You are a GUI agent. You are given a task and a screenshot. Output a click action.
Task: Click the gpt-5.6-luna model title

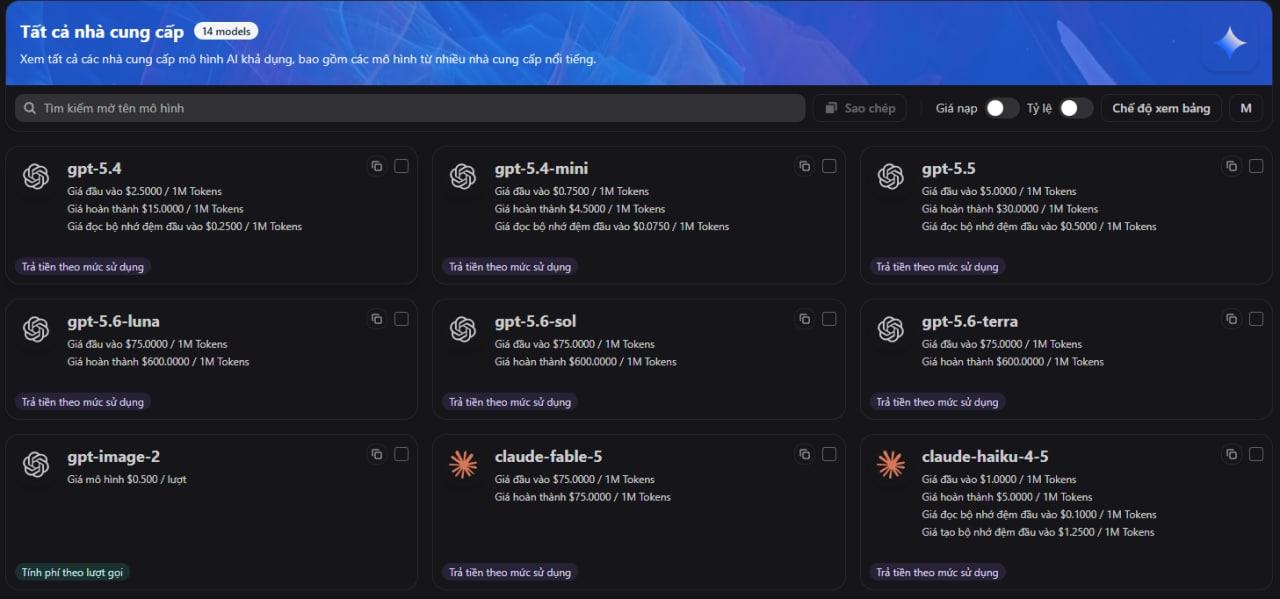pos(113,321)
